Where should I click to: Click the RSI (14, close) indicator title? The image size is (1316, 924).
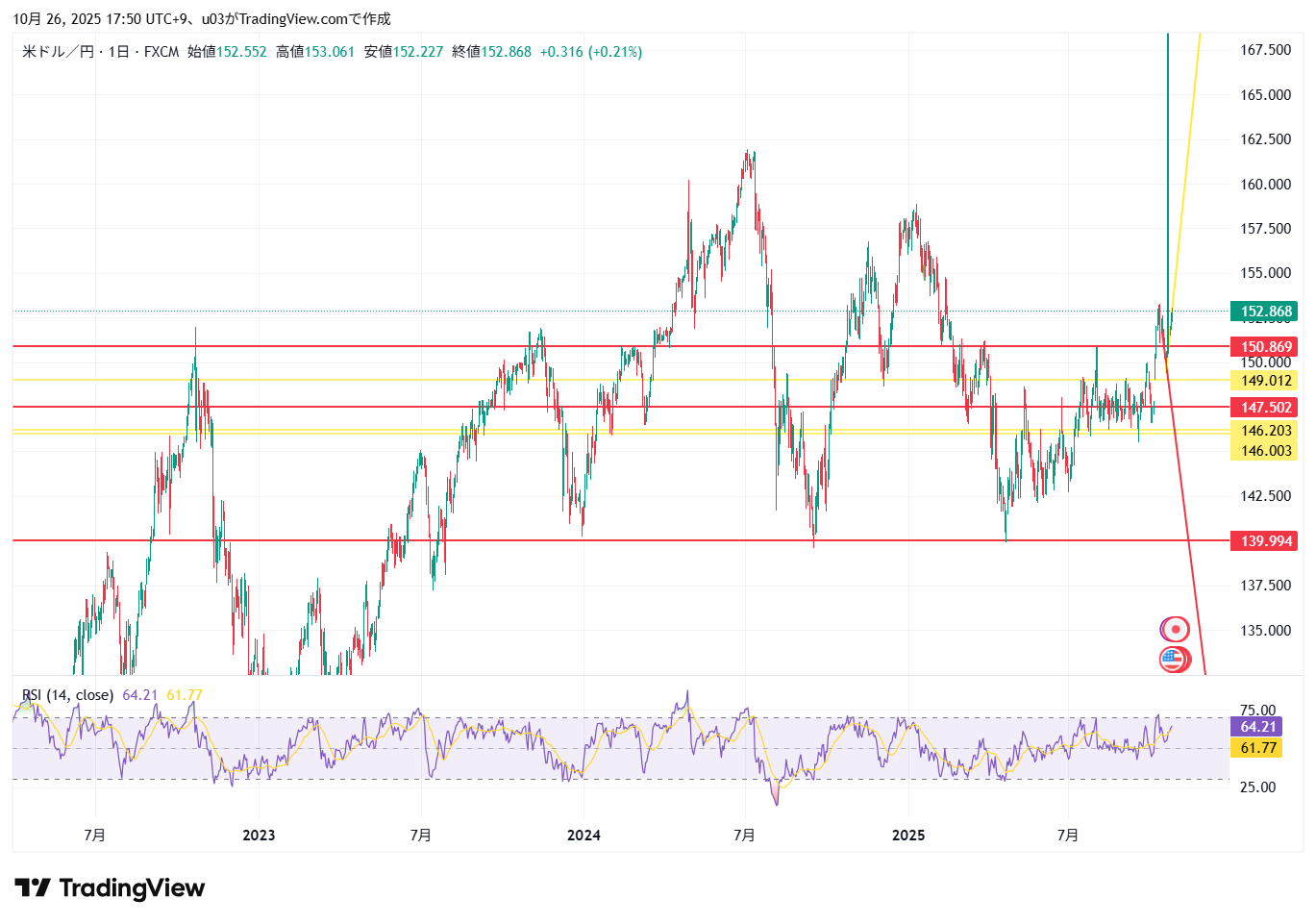67,695
